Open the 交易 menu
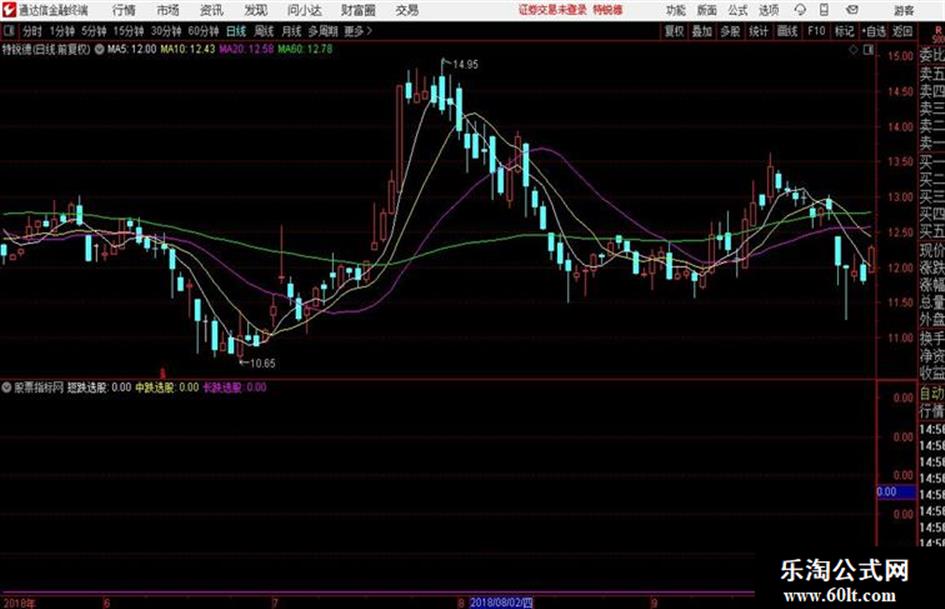945x609 pixels. pos(407,10)
